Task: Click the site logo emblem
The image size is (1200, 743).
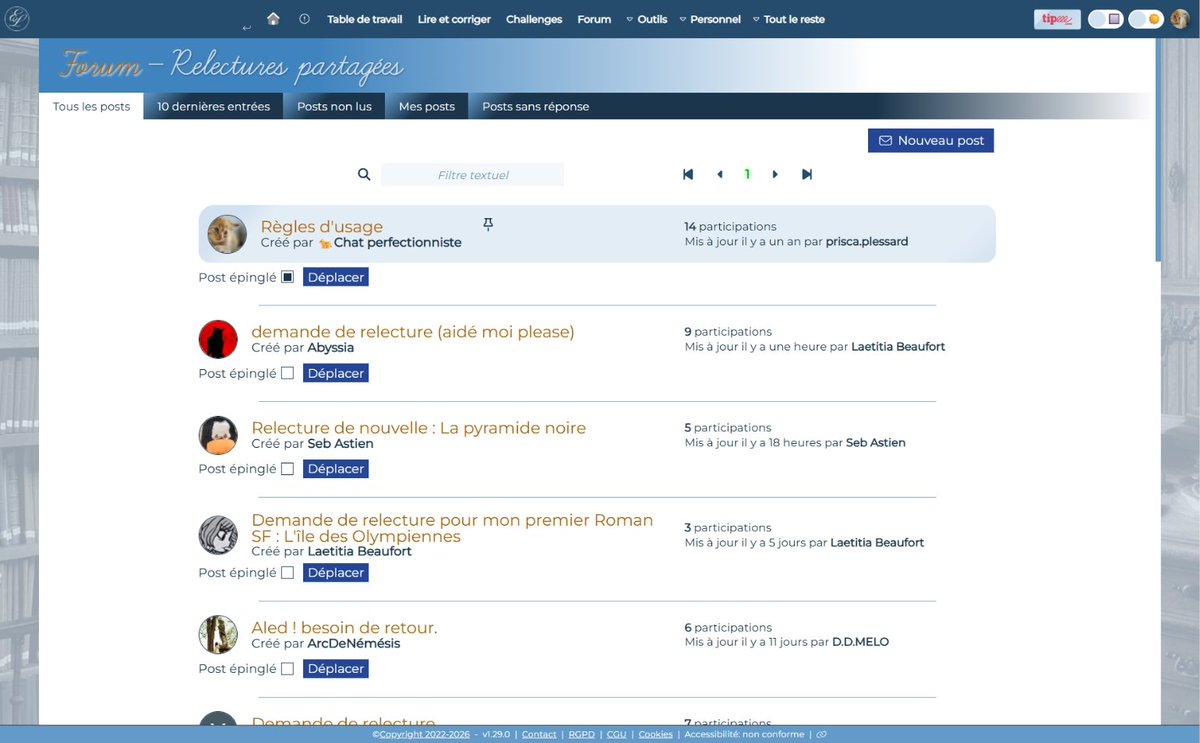Action: 18,19
